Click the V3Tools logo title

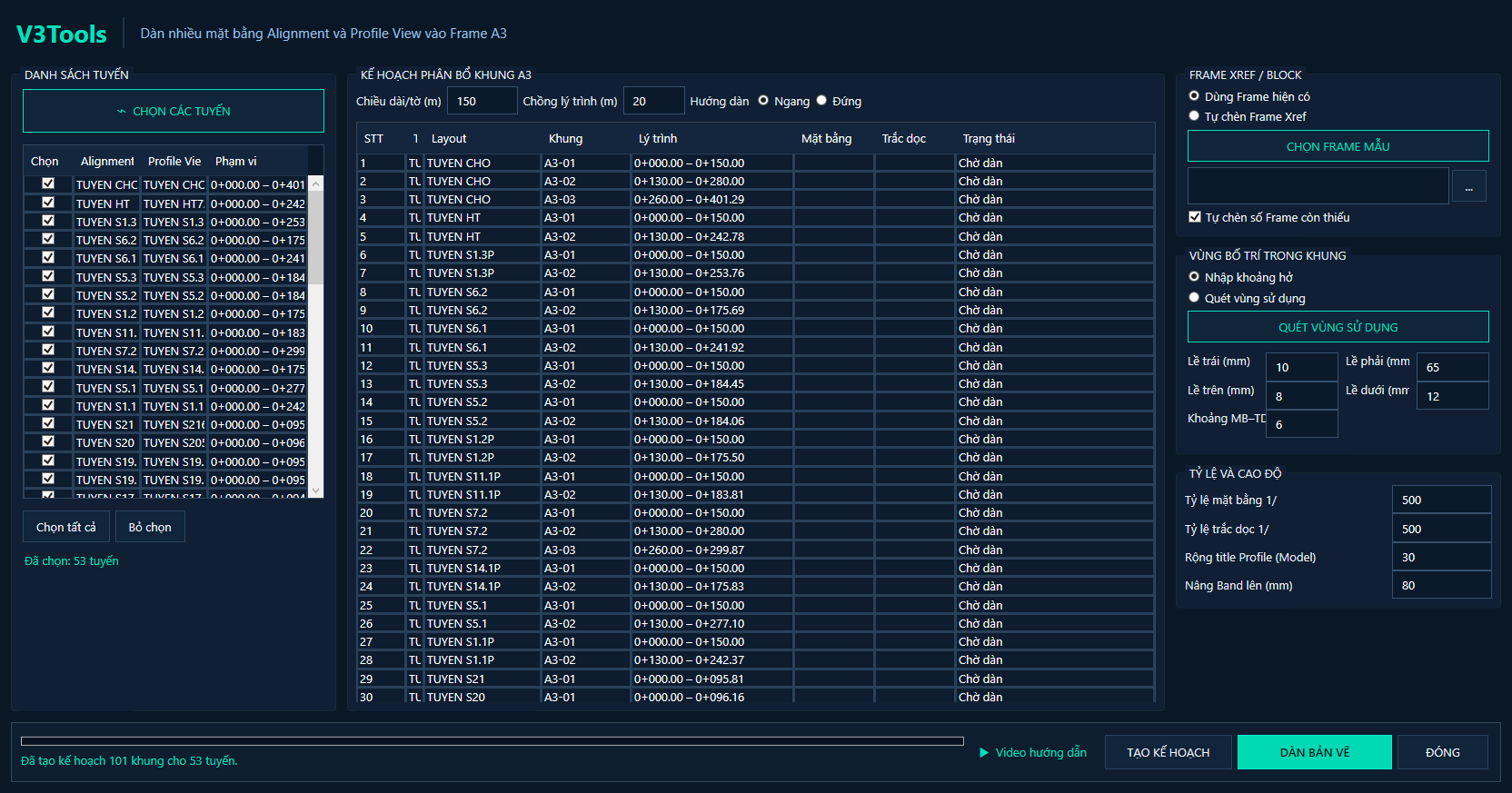coord(62,35)
